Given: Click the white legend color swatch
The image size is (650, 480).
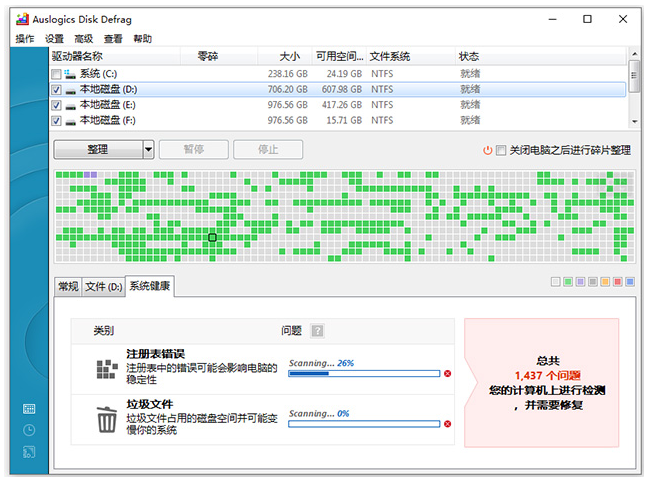Looking at the screenshot, I should pos(555,282).
